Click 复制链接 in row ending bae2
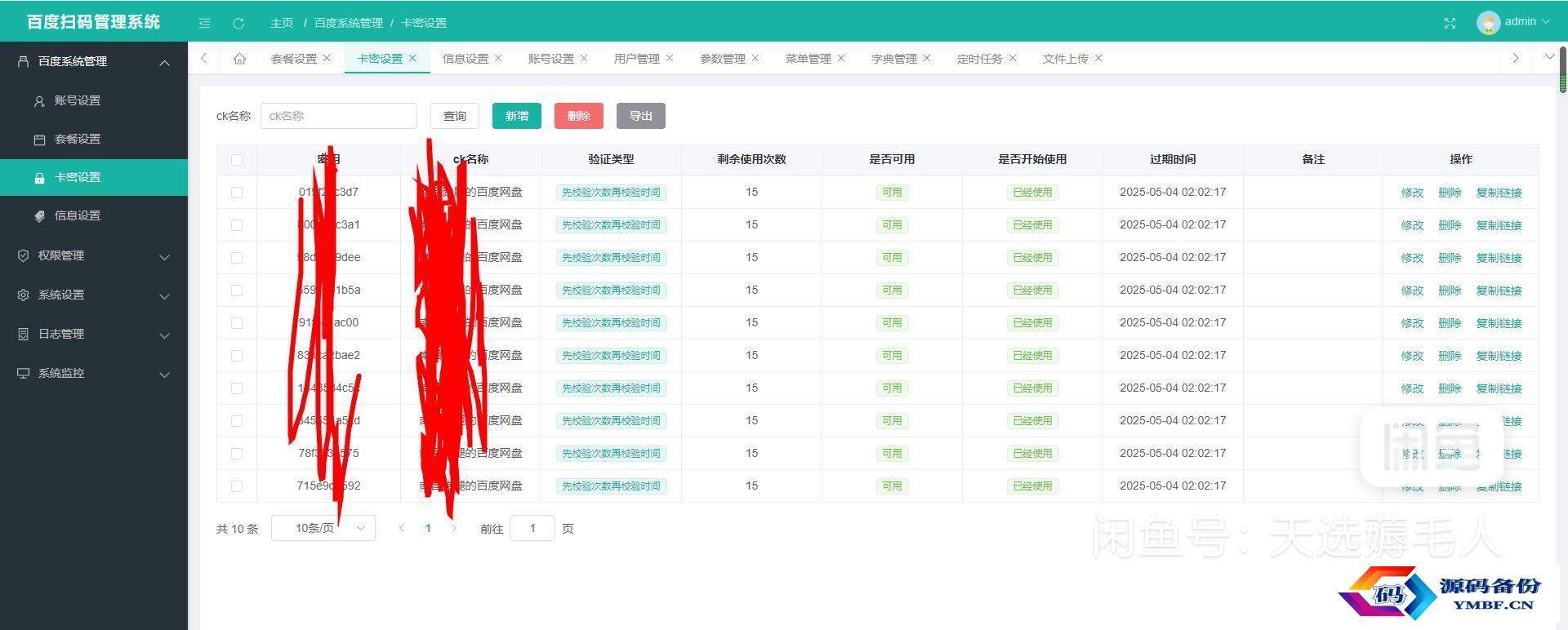1568x630 pixels. pos(1499,356)
